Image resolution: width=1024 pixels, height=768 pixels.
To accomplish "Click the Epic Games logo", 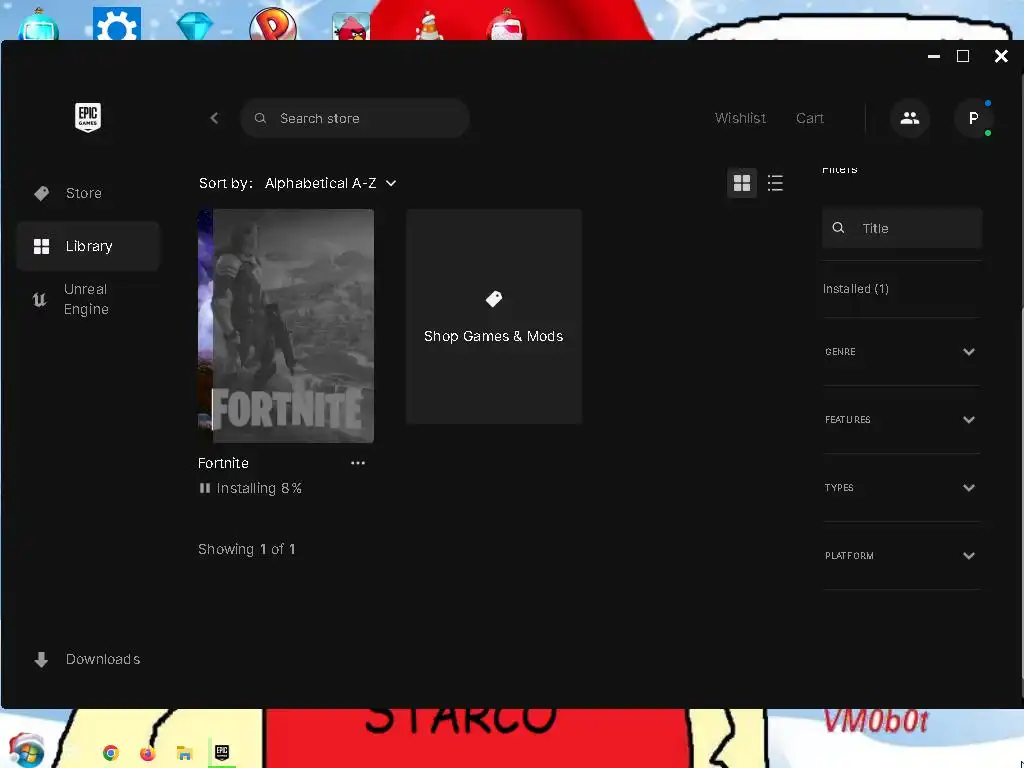I will (88, 118).
